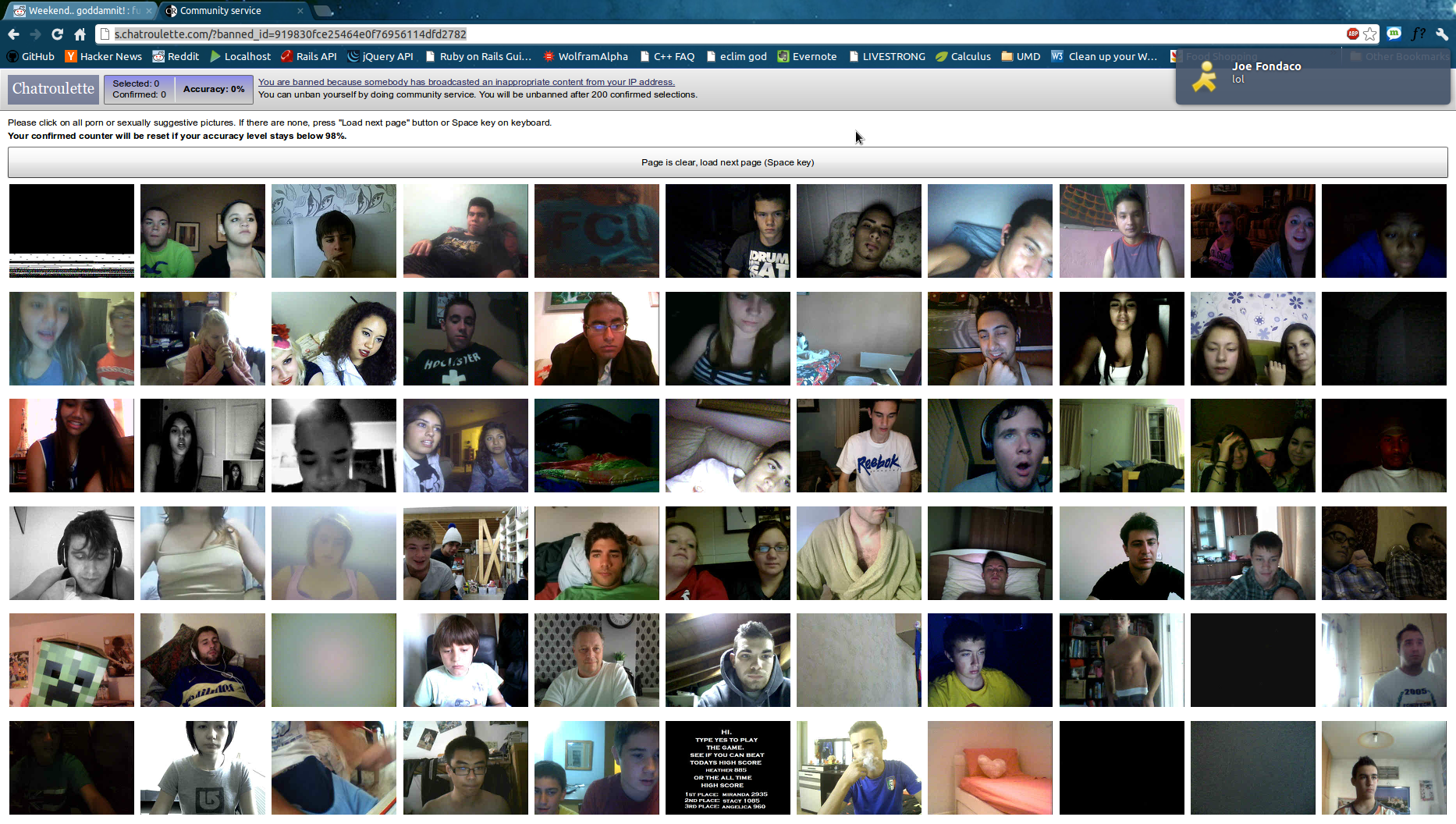Click 'Page is clear, load next page' button
The width and height of the screenshot is (1456, 824).
tap(727, 162)
